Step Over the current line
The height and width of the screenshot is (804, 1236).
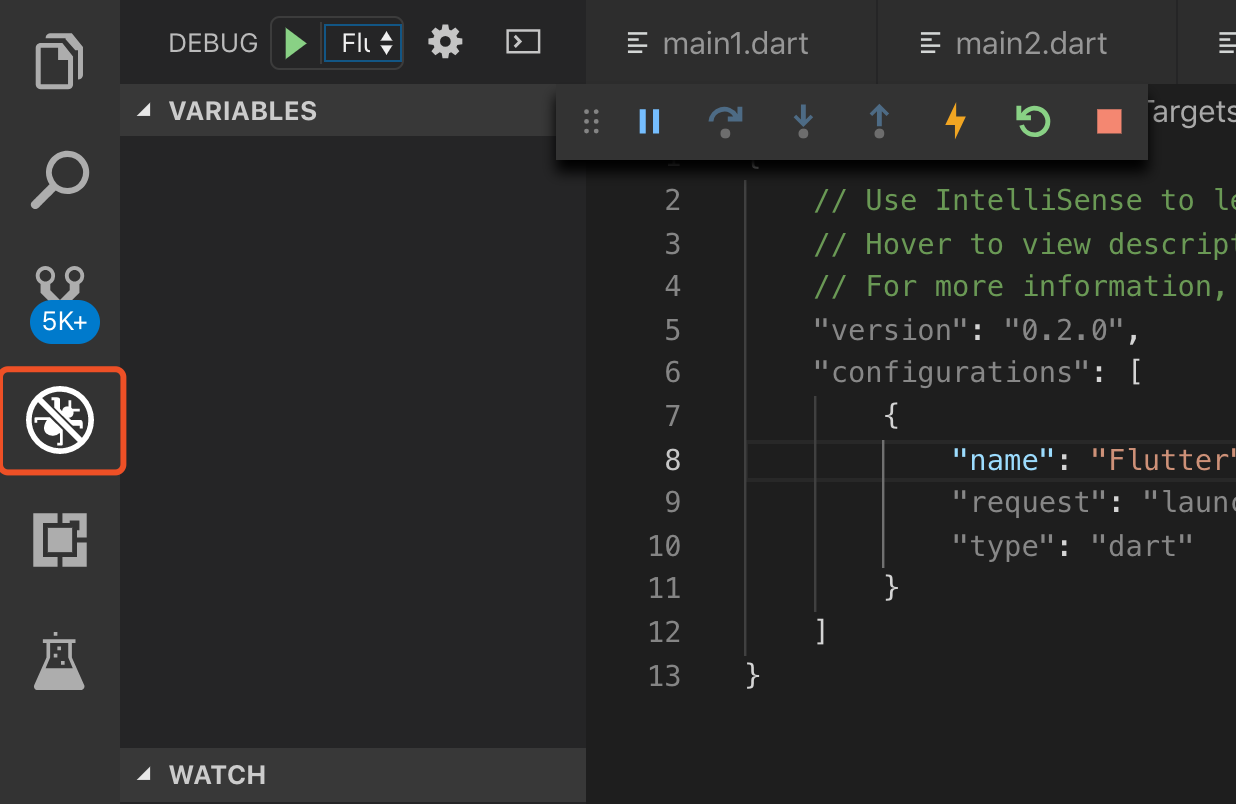pyautogui.click(x=725, y=121)
